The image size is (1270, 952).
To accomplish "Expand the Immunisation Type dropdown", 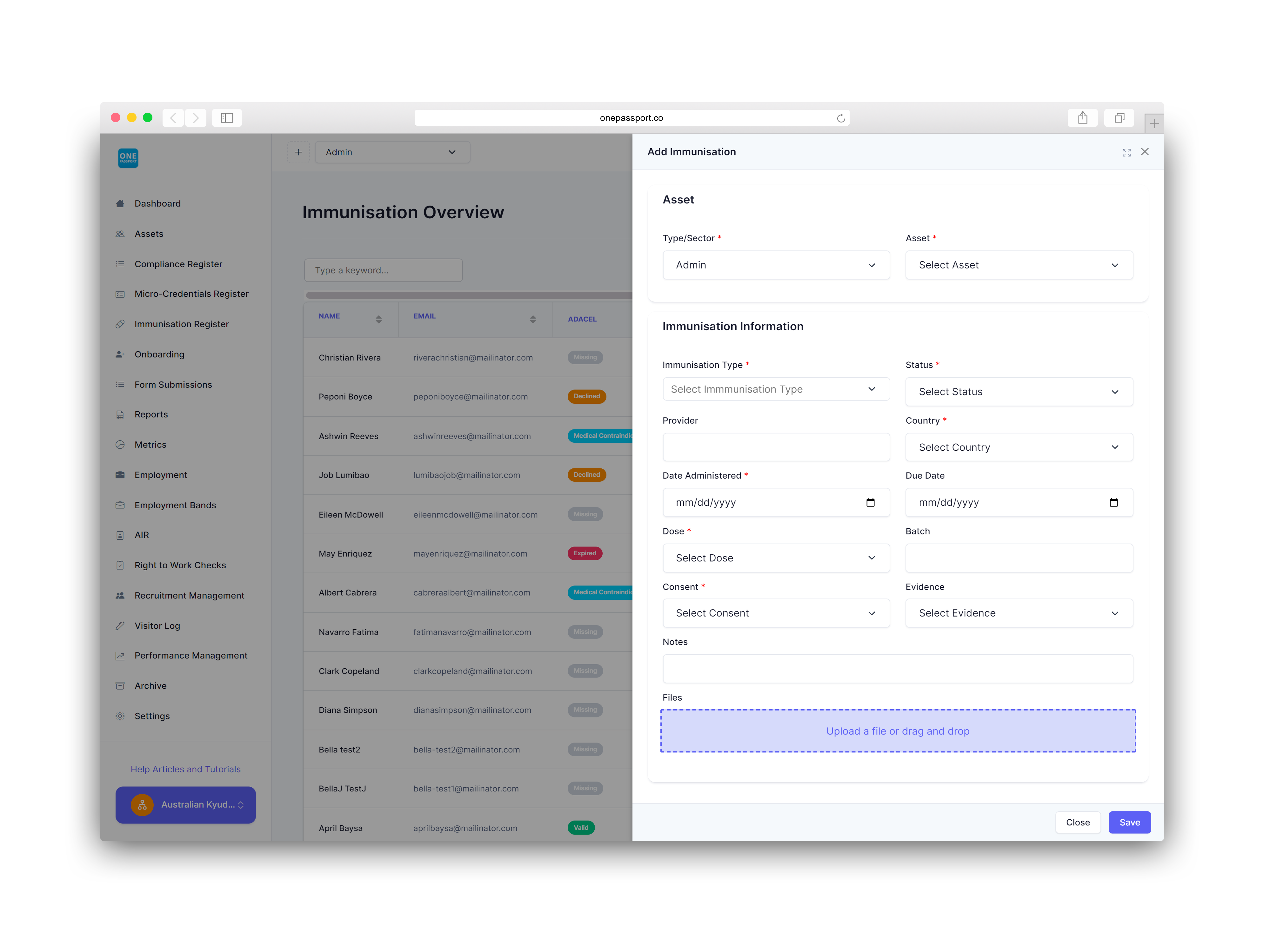I will (x=775, y=390).
